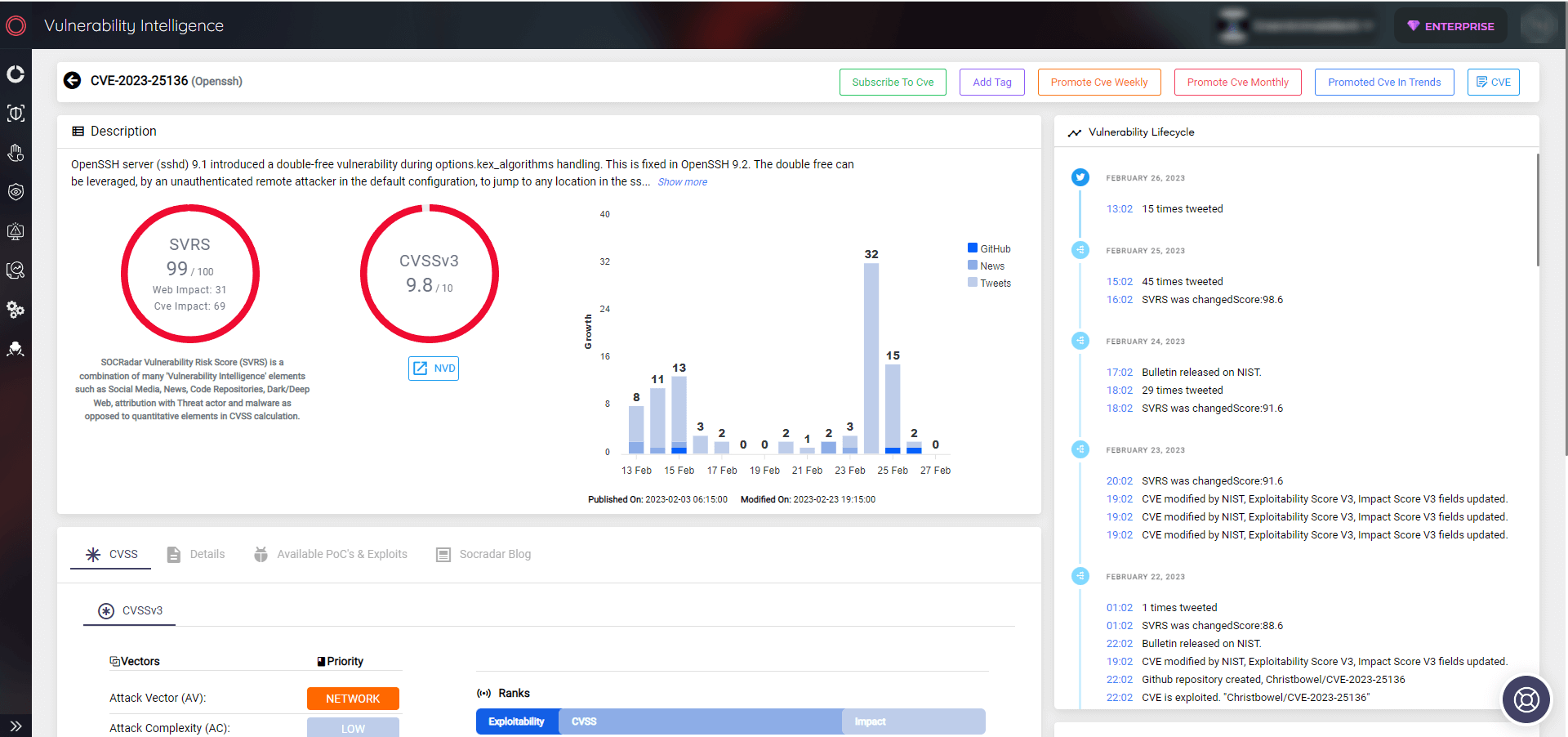This screenshot has height=737, width=1568.
Task: Click '15 times tweeted' lifecycle entry
Action: click(1182, 209)
